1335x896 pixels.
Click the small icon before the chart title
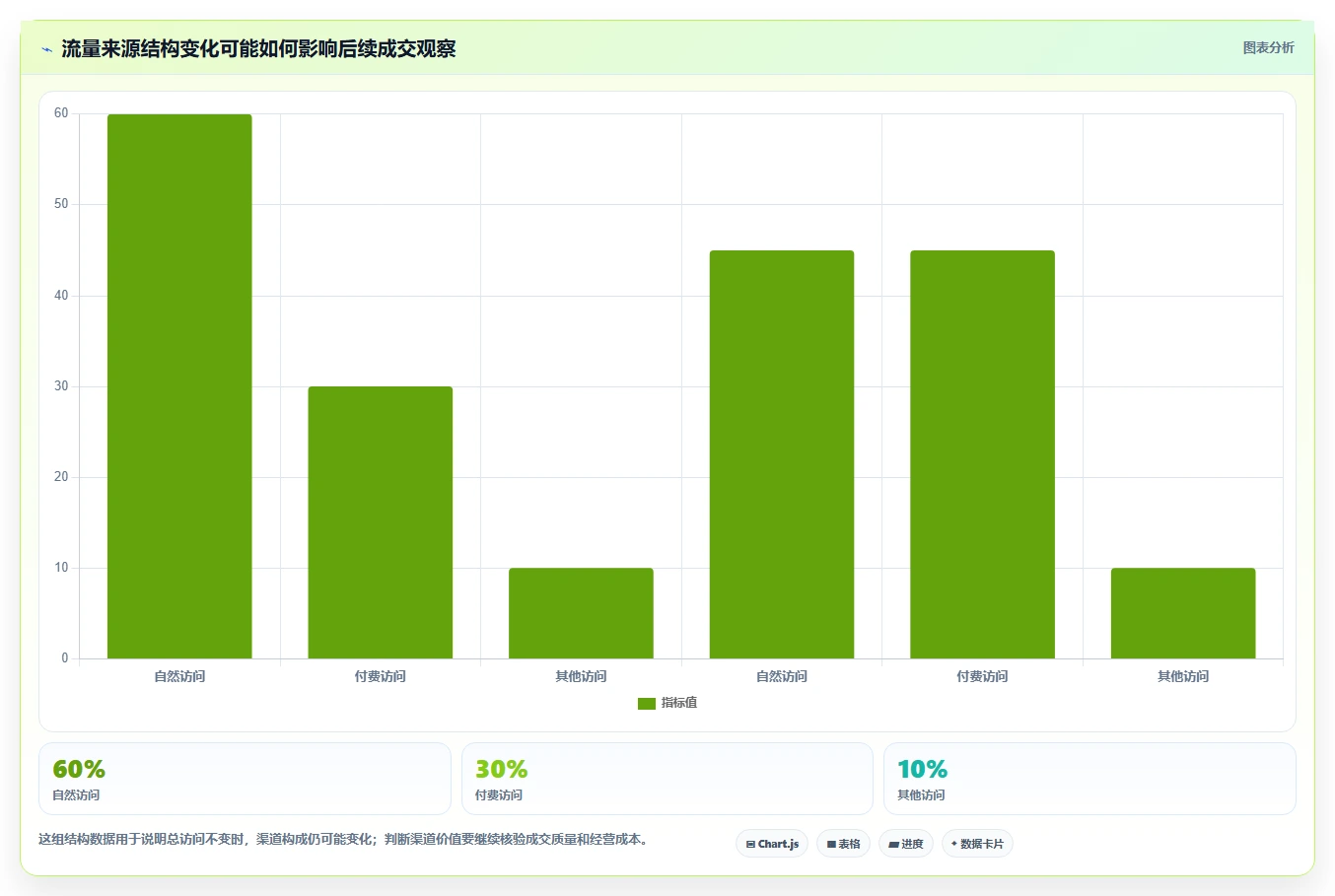point(46,49)
